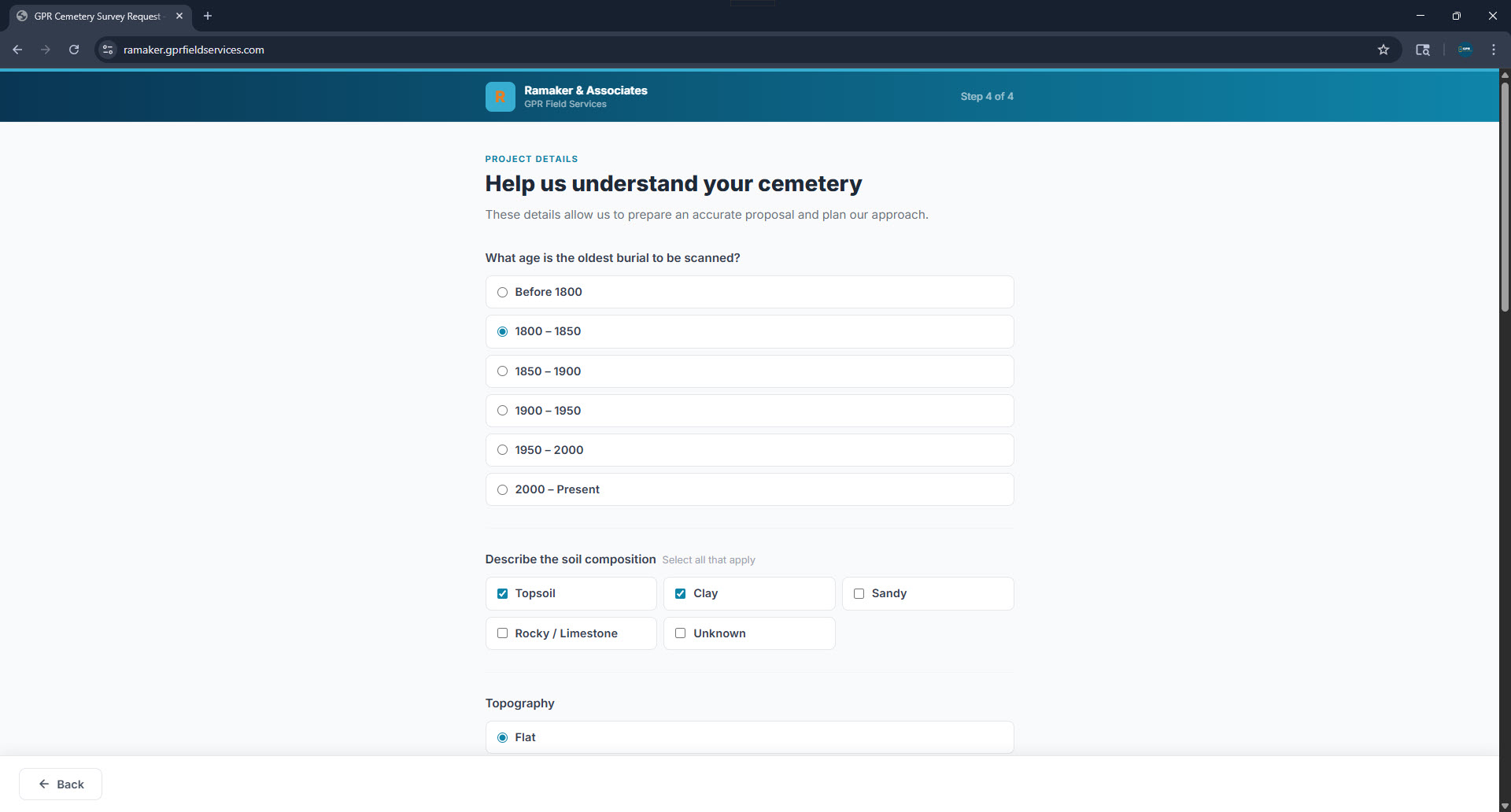Choose 1850 – 1900 as oldest burial age
Screen dimensions: 1511x812
502,371
